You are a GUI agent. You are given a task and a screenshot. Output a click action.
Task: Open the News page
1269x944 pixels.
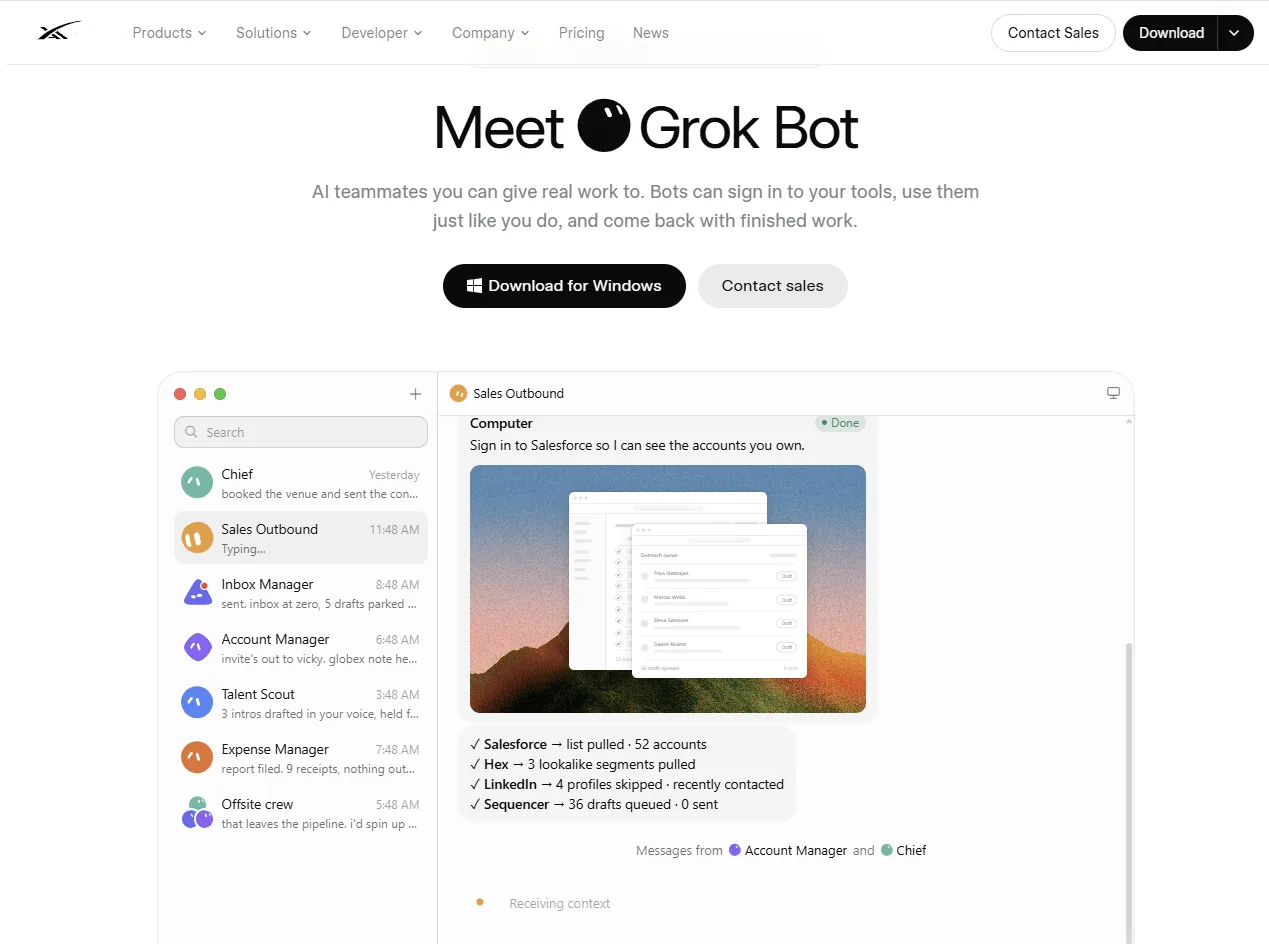click(651, 33)
